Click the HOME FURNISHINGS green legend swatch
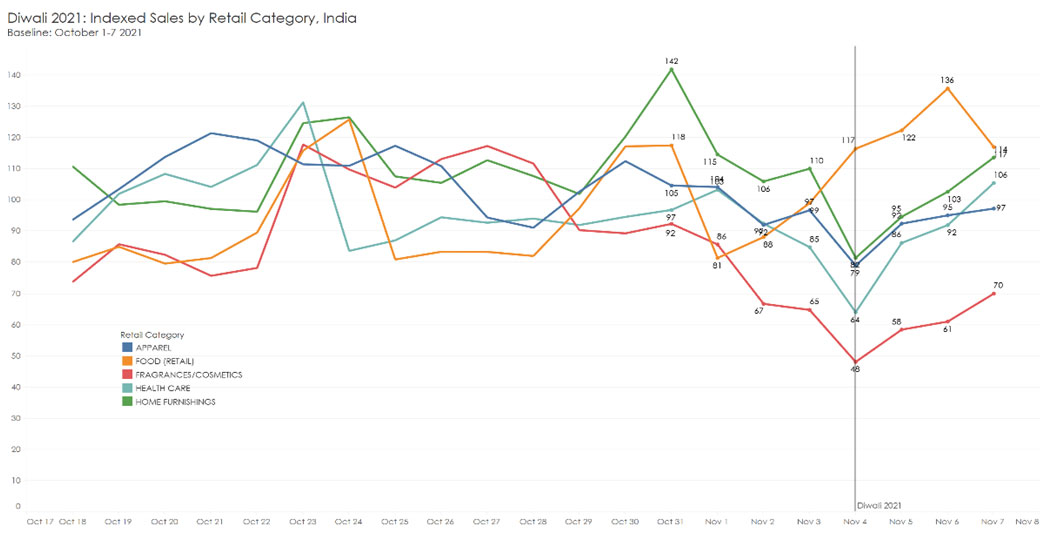The image size is (1045, 535). (x=114, y=402)
